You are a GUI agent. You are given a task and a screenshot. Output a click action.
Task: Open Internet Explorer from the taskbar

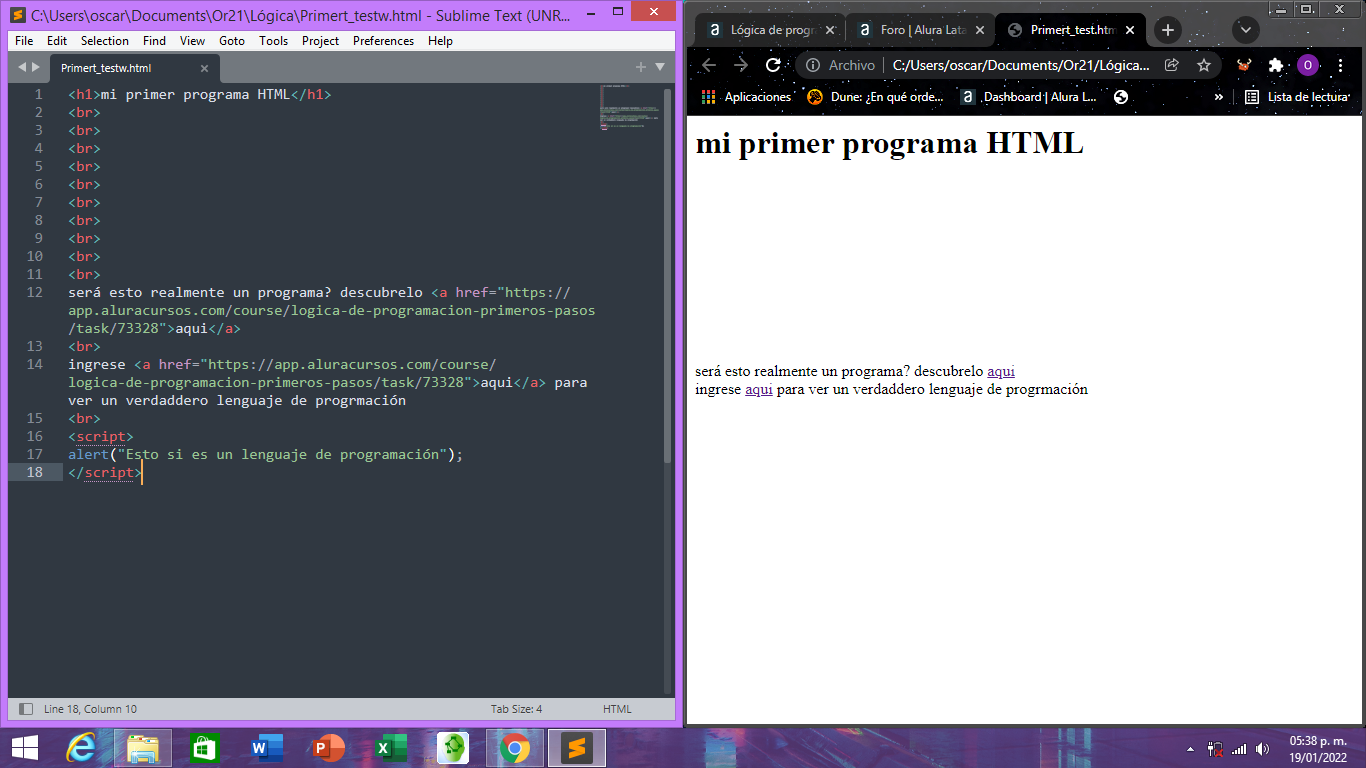coord(83,748)
